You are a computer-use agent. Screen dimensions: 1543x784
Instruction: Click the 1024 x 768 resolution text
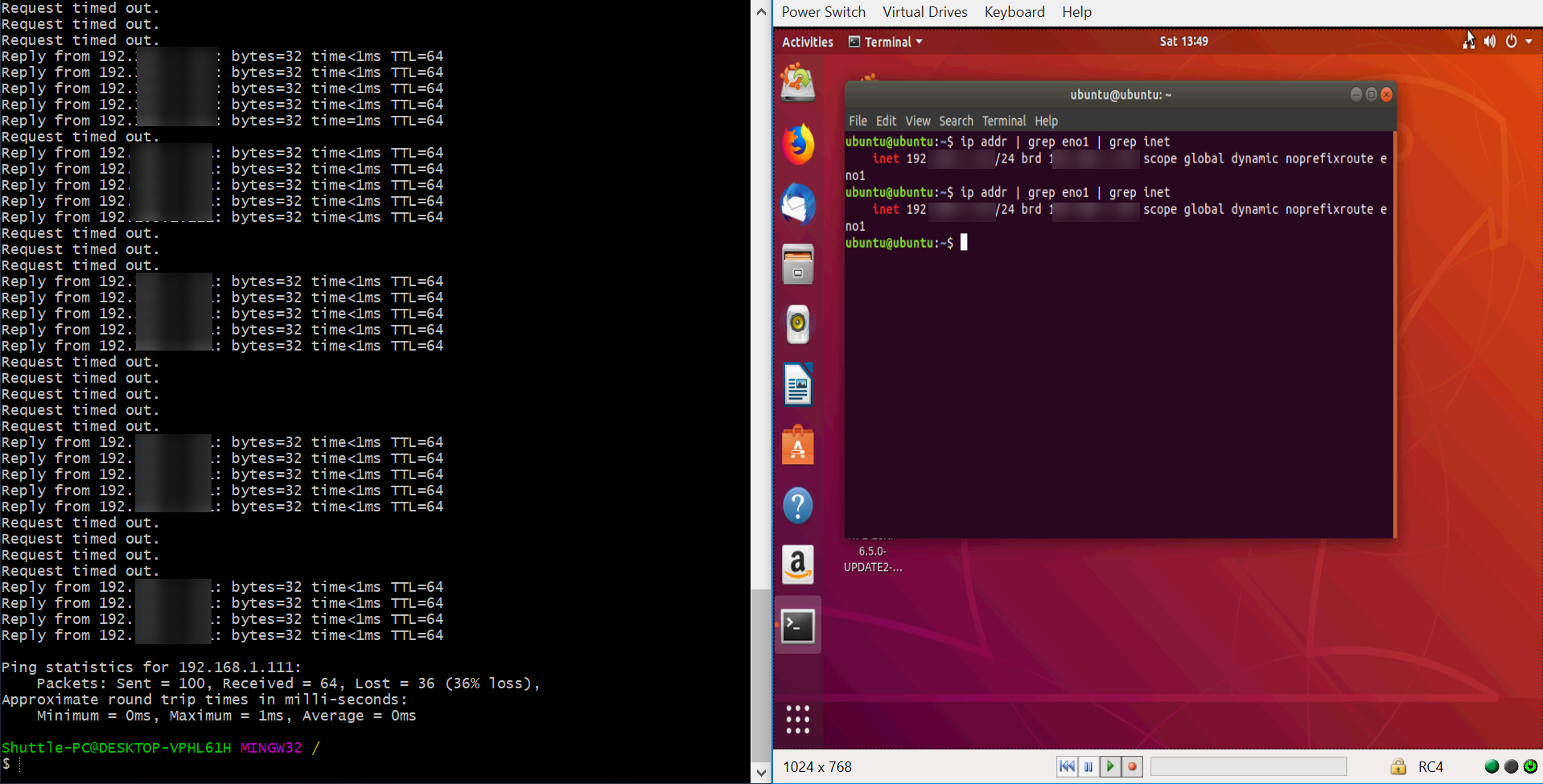(x=817, y=767)
